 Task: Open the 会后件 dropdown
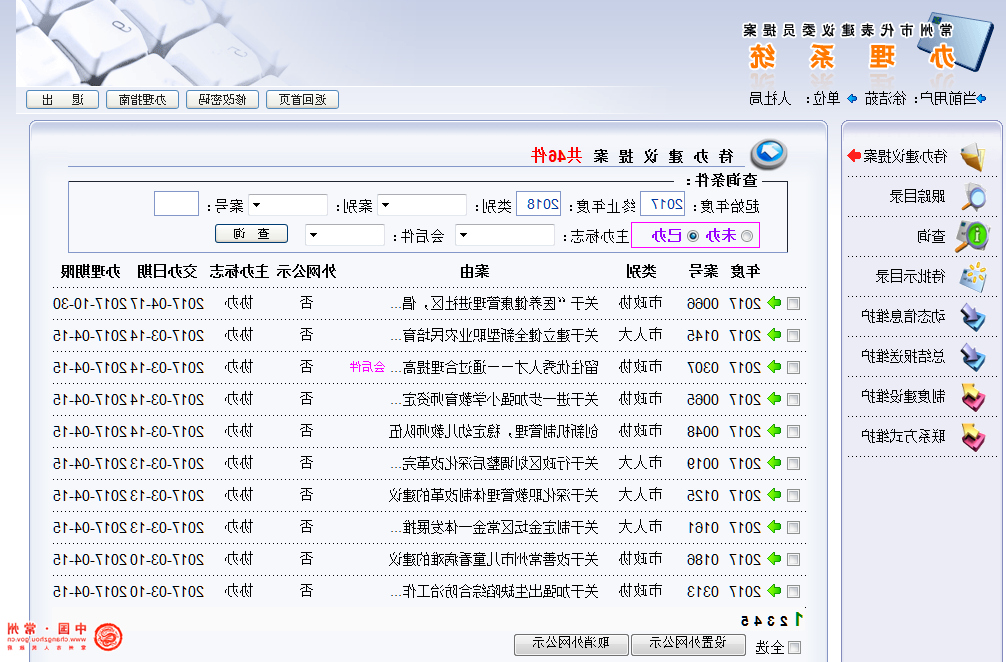pos(345,235)
